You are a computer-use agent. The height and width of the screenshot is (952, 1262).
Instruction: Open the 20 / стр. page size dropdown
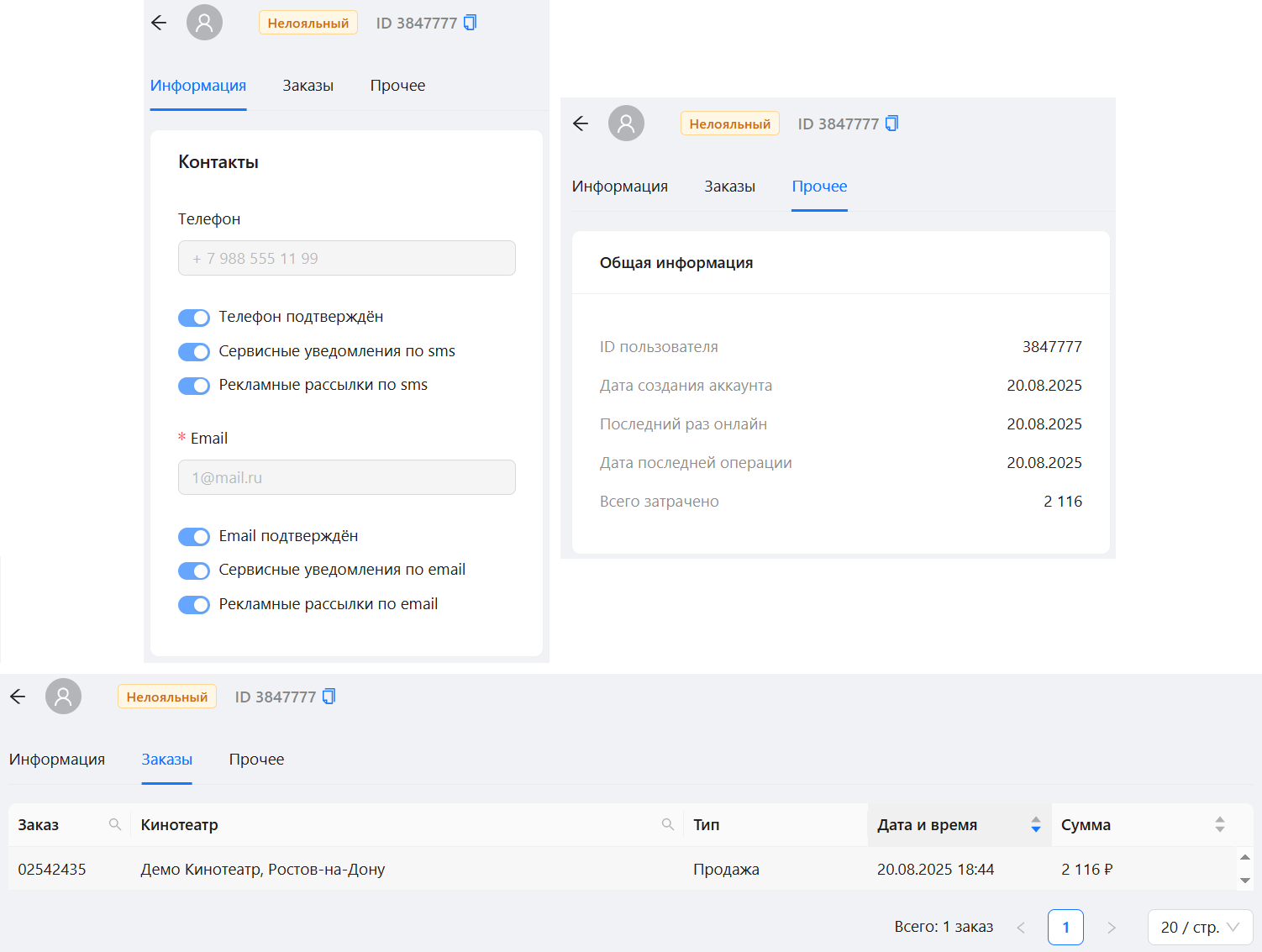1200,928
